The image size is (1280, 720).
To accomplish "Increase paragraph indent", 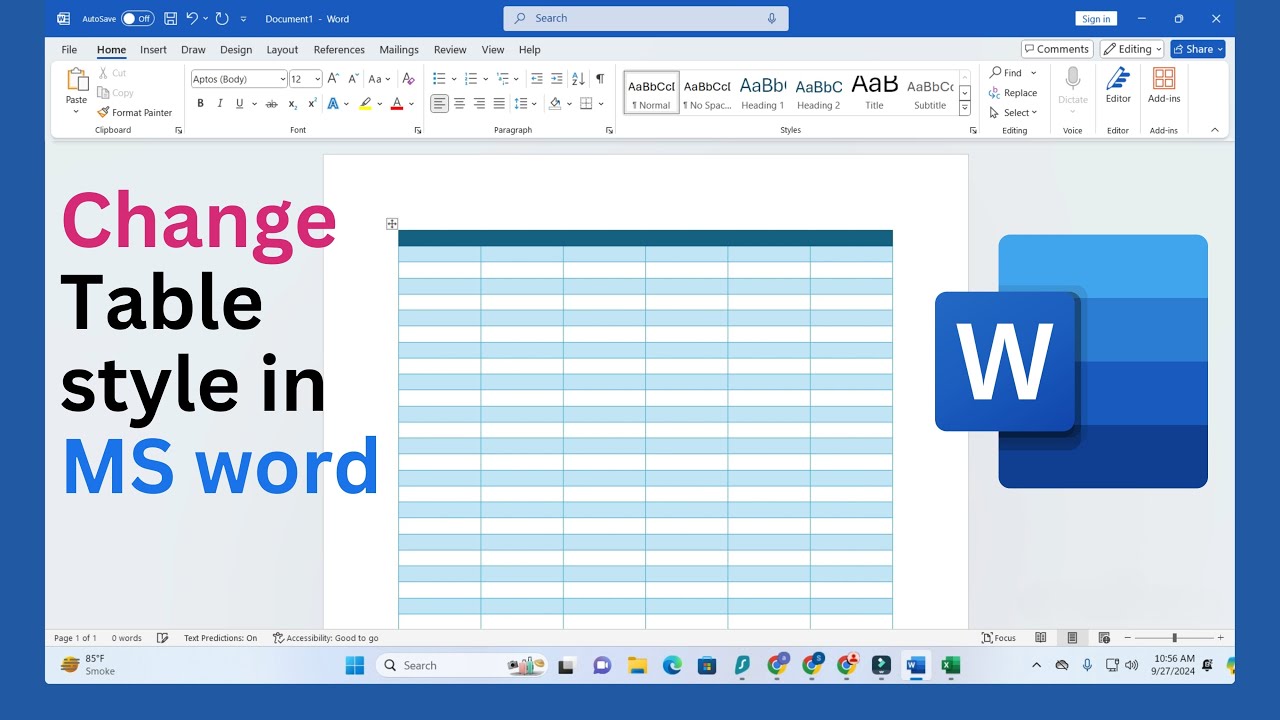I will pyautogui.click(x=557, y=78).
